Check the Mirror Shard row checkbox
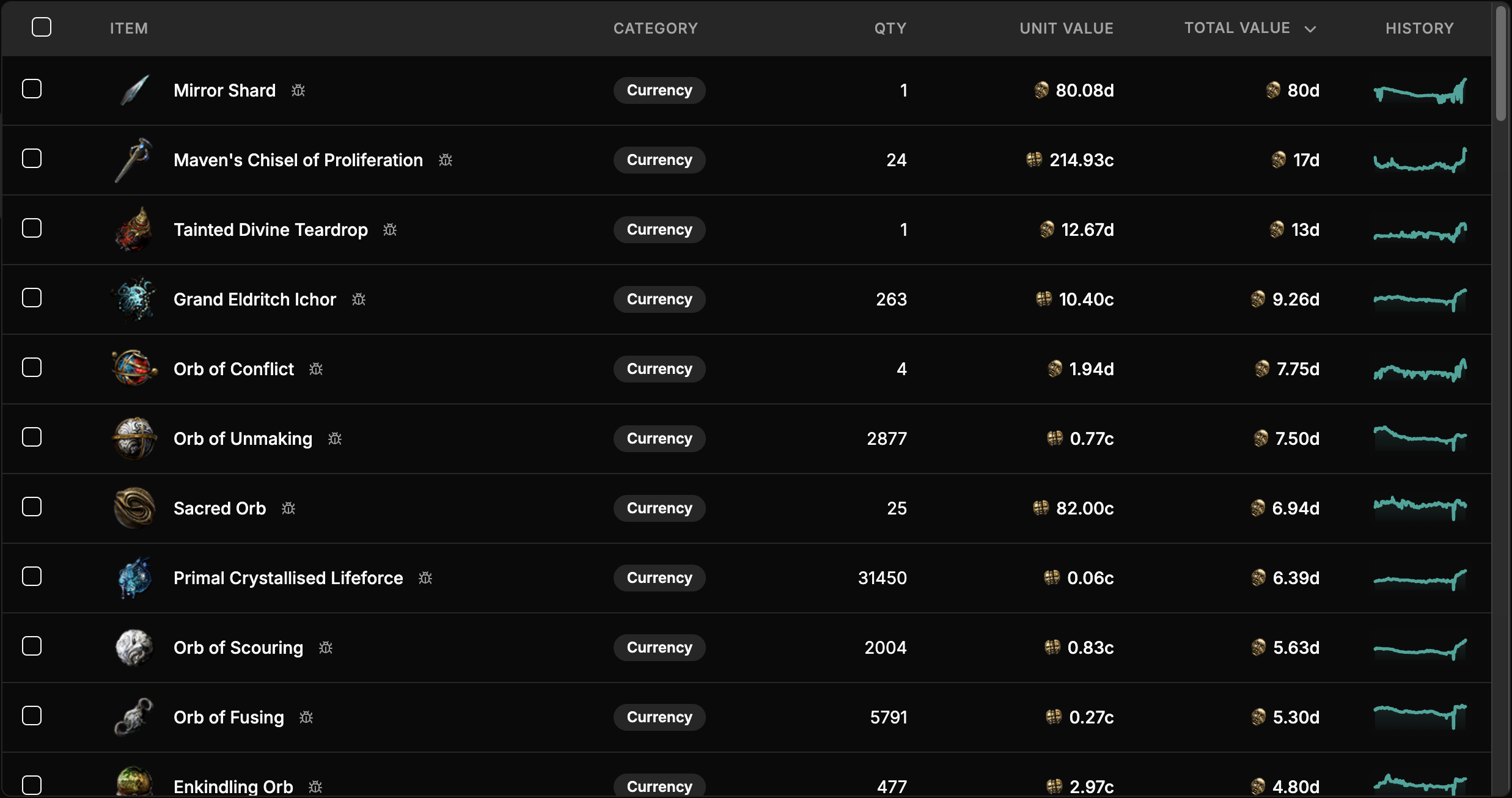Viewport: 1512px width, 798px height. click(32, 89)
